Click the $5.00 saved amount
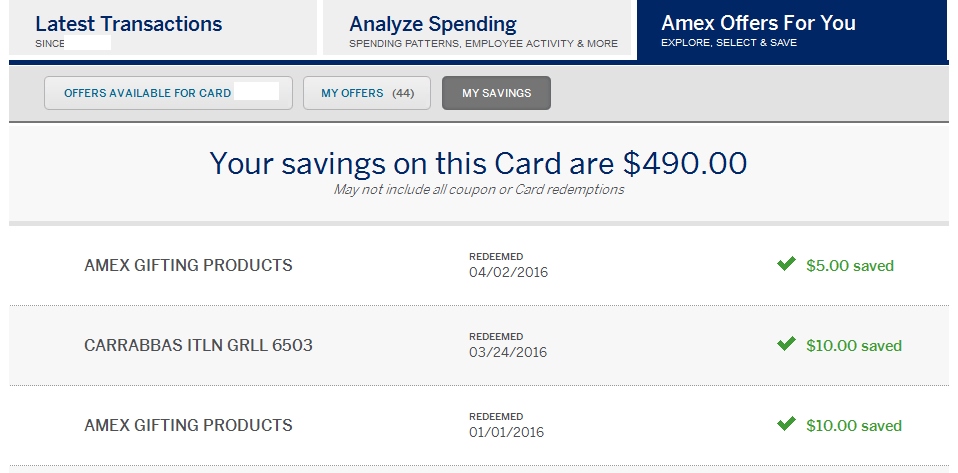Image resolution: width=958 pixels, height=473 pixels. pos(850,266)
